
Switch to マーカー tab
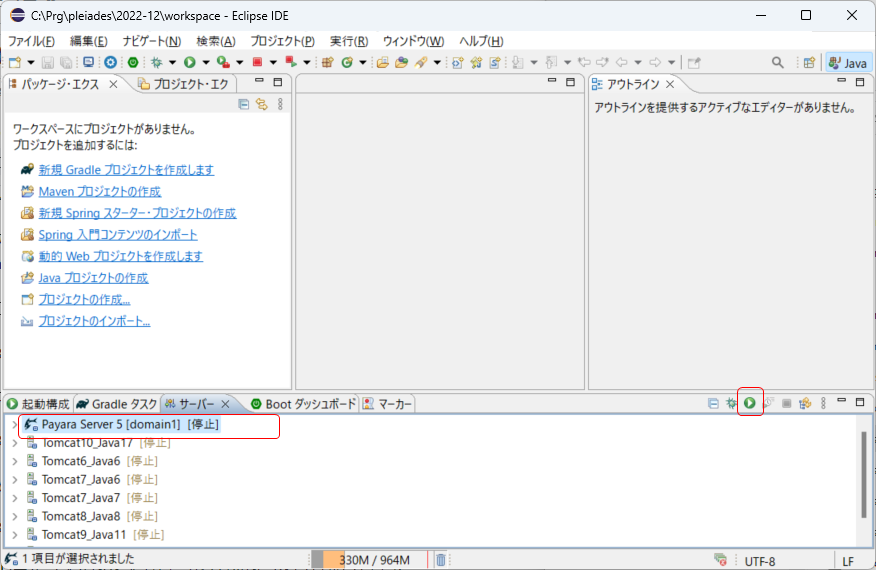(x=387, y=403)
